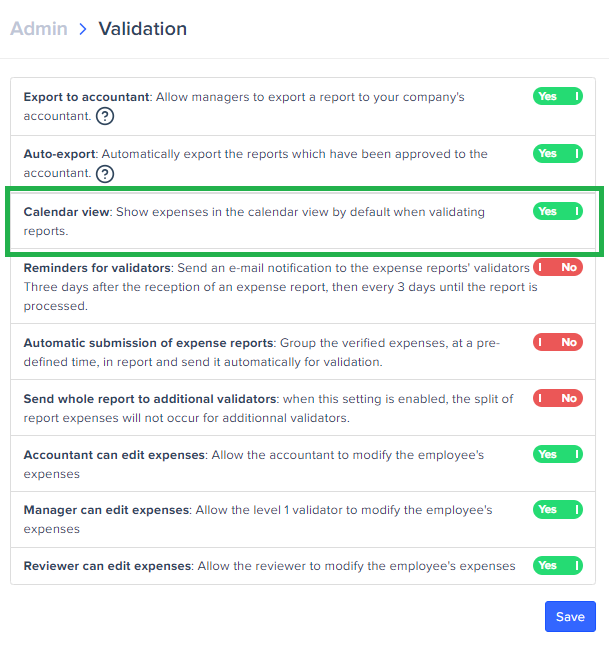The width and height of the screenshot is (616, 659).
Task: Enable Send whole report to additional validators
Action: pyautogui.click(x=557, y=398)
